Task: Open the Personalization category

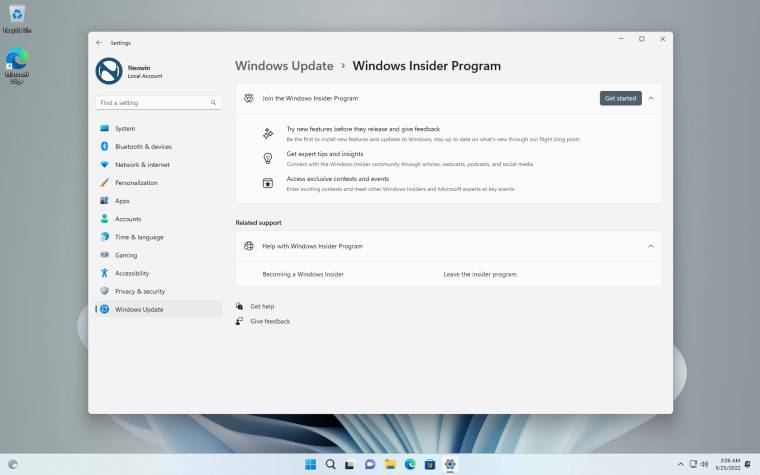Action: [x=158, y=183]
